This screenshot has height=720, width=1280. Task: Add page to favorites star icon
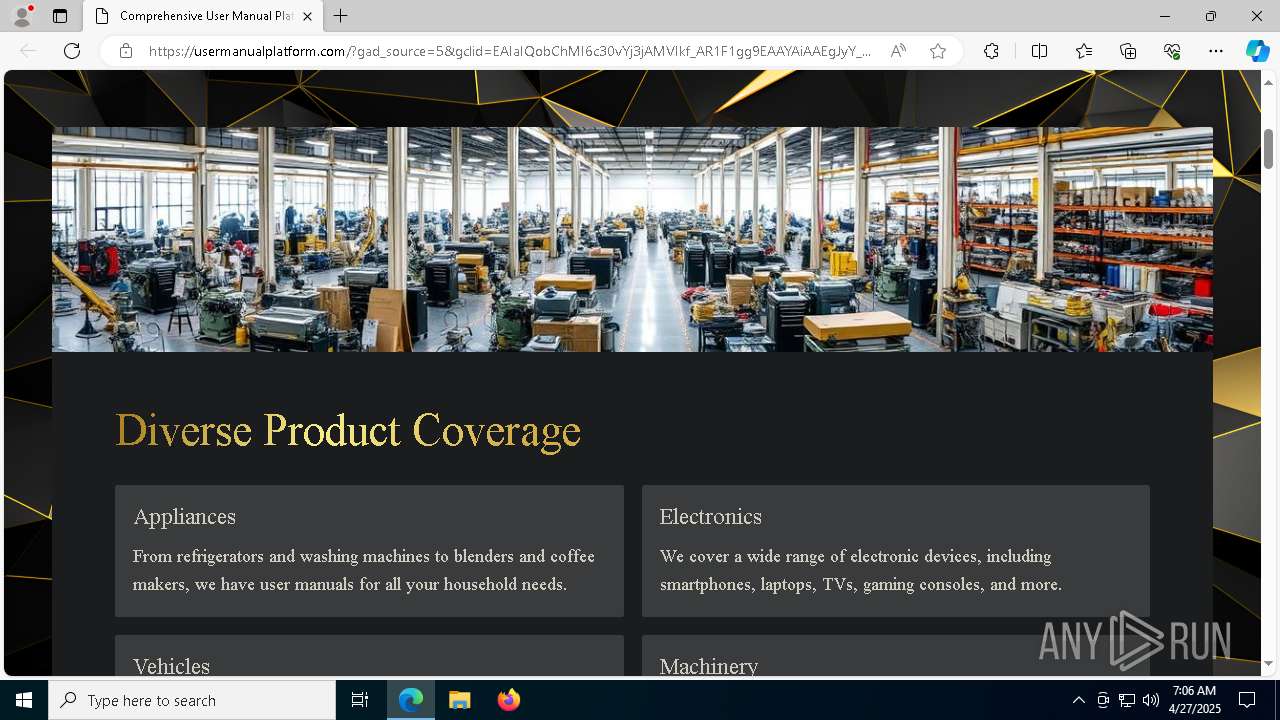pos(938,51)
